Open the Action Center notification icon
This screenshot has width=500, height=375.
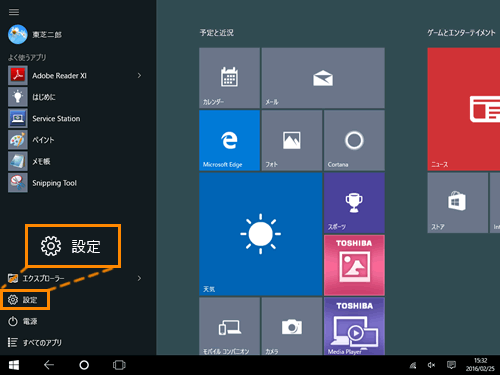(x=451, y=365)
